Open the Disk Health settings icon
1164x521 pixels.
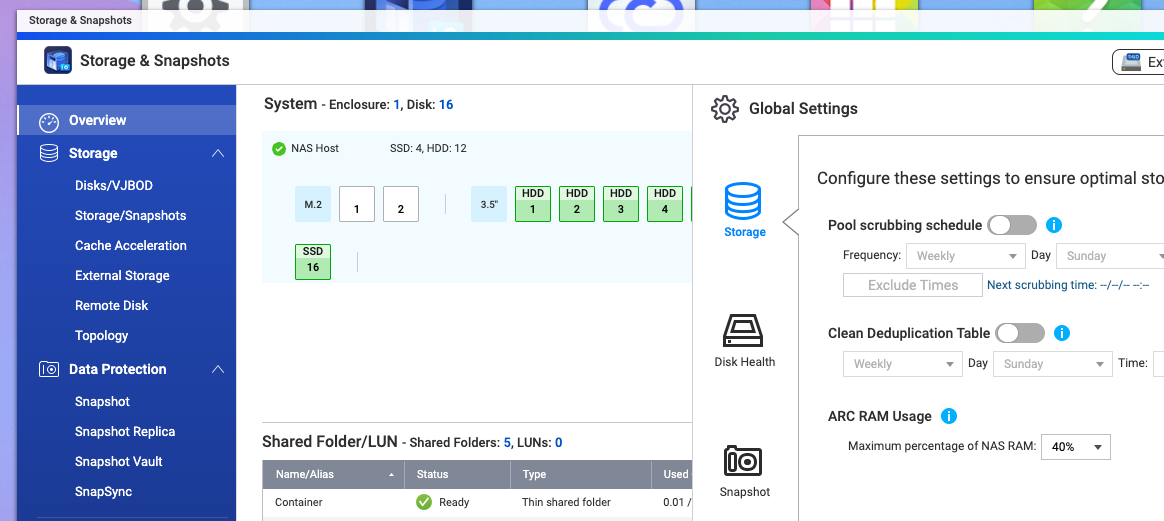[x=744, y=331]
